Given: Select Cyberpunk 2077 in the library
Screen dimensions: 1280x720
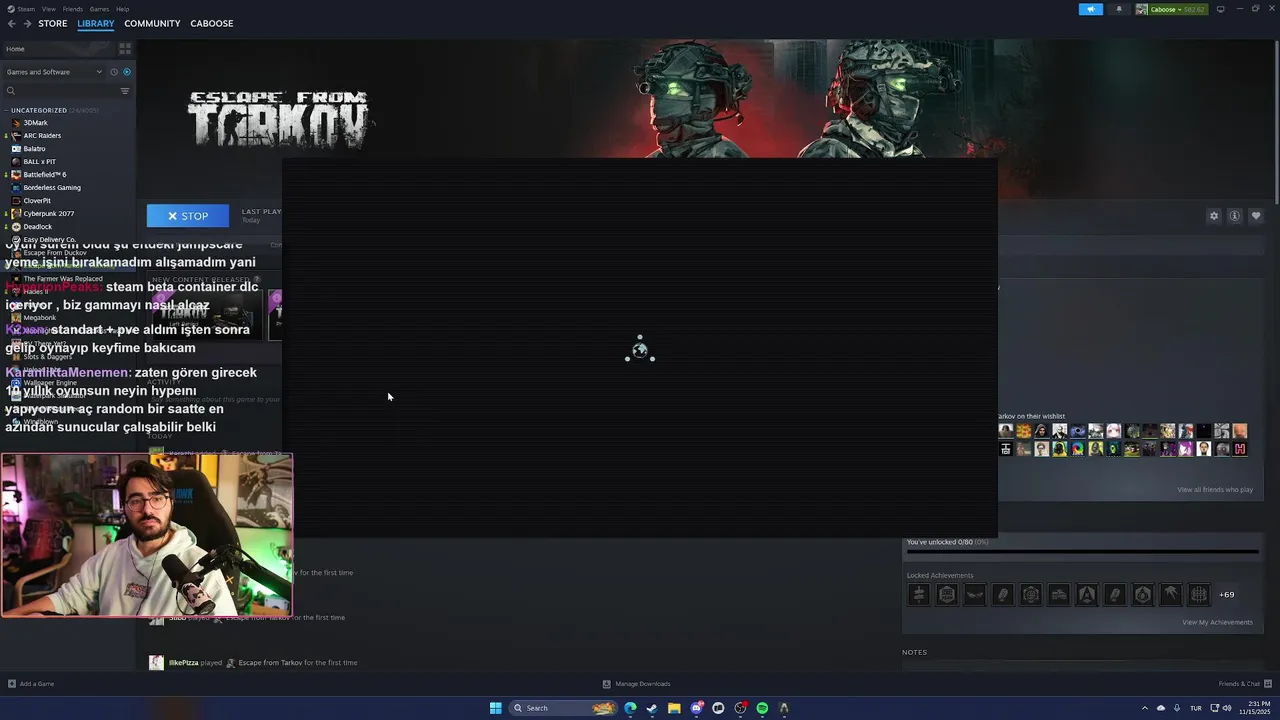Looking at the screenshot, I should [48, 214].
